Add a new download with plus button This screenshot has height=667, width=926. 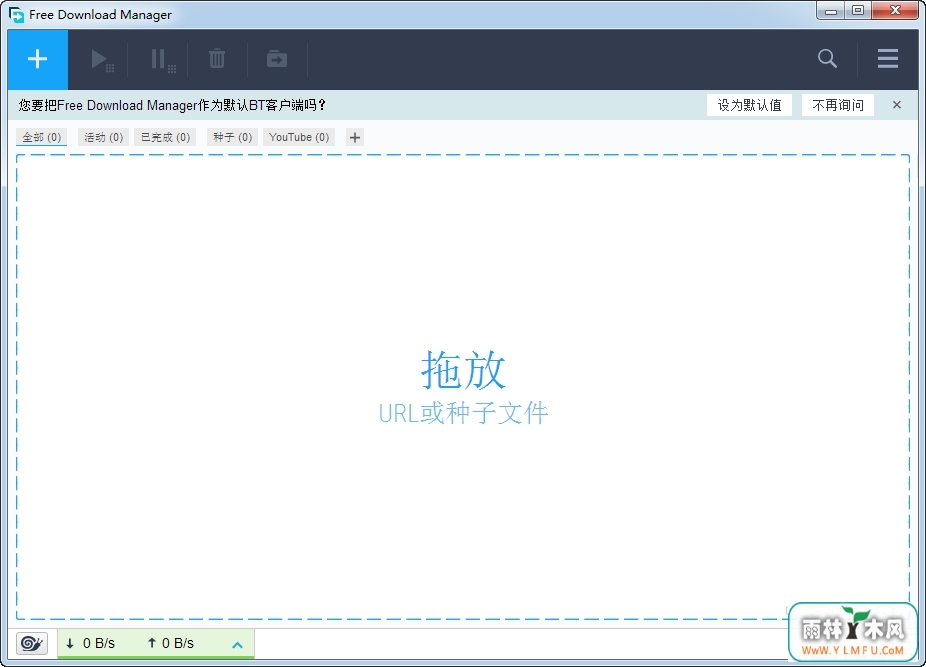(x=38, y=59)
